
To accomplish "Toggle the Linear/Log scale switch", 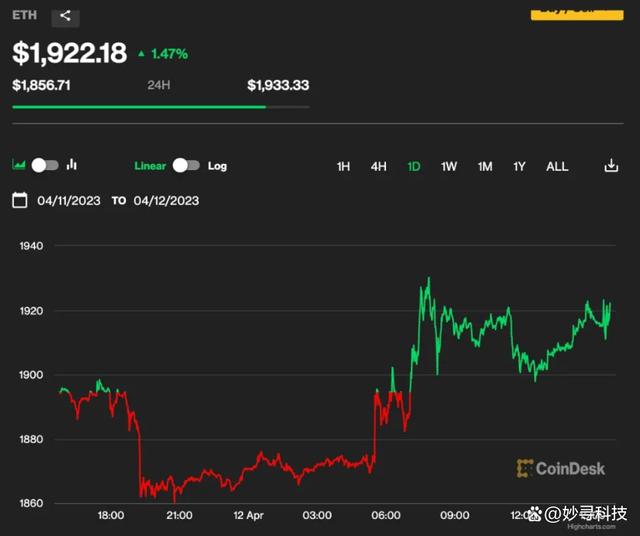I will pyautogui.click(x=186, y=165).
